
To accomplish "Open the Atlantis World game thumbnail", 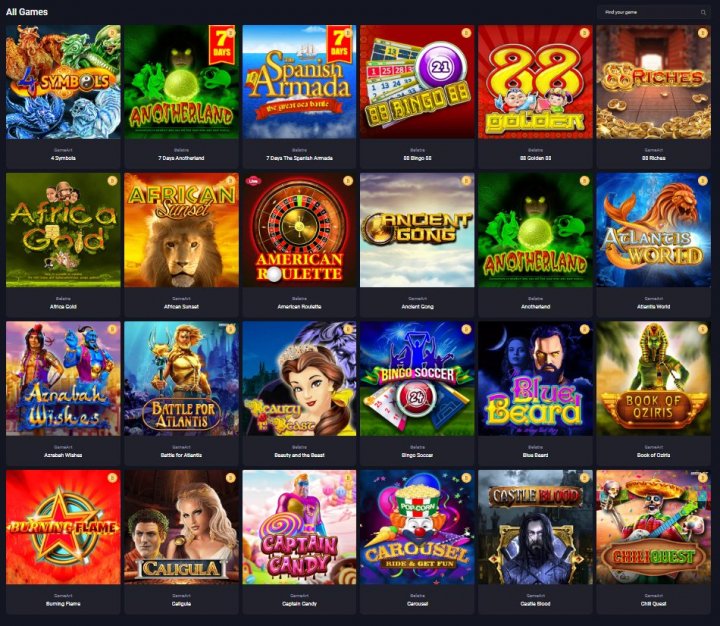I will click(x=653, y=230).
